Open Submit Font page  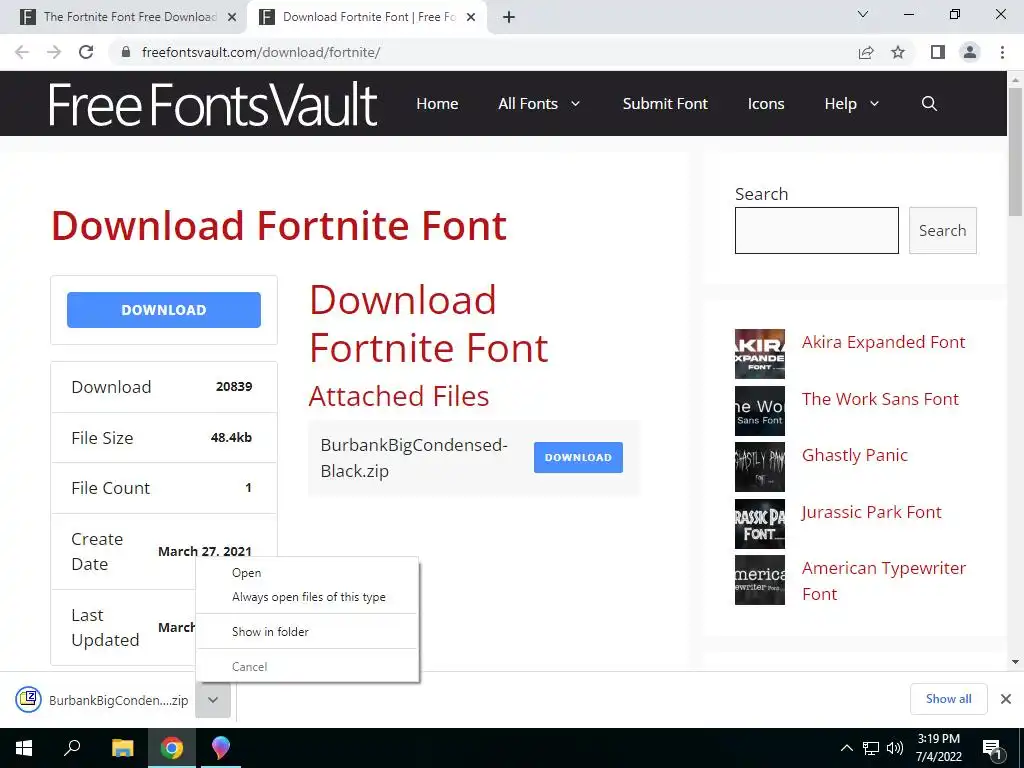tap(665, 103)
